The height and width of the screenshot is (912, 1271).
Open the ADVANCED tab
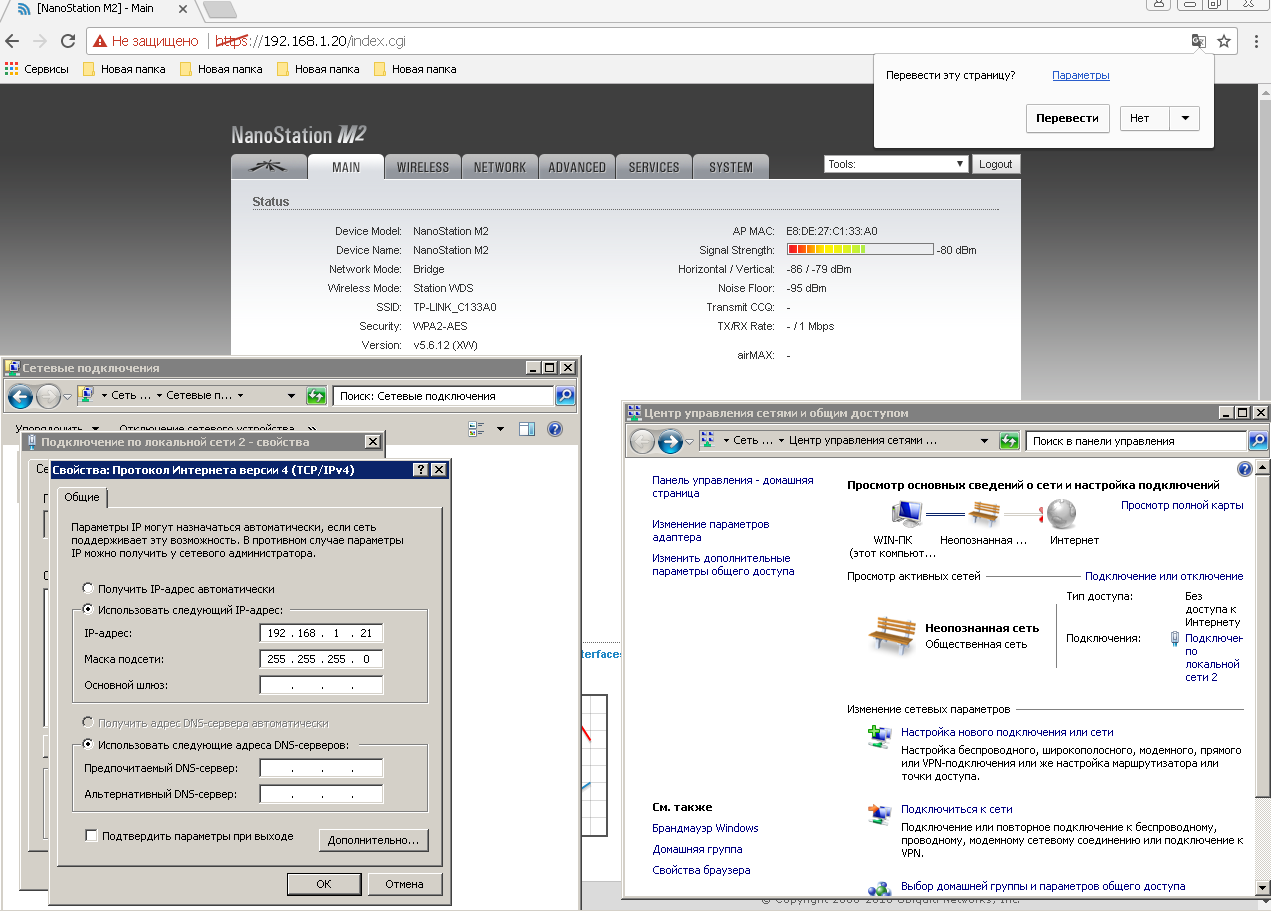coord(577,167)
